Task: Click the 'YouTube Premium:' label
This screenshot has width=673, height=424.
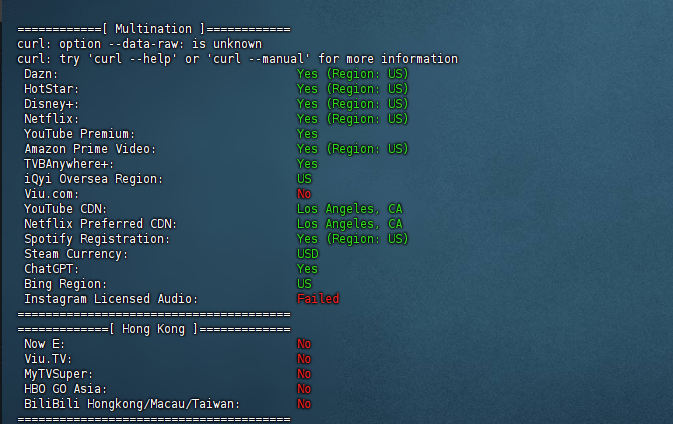Action: coord(80,134)
